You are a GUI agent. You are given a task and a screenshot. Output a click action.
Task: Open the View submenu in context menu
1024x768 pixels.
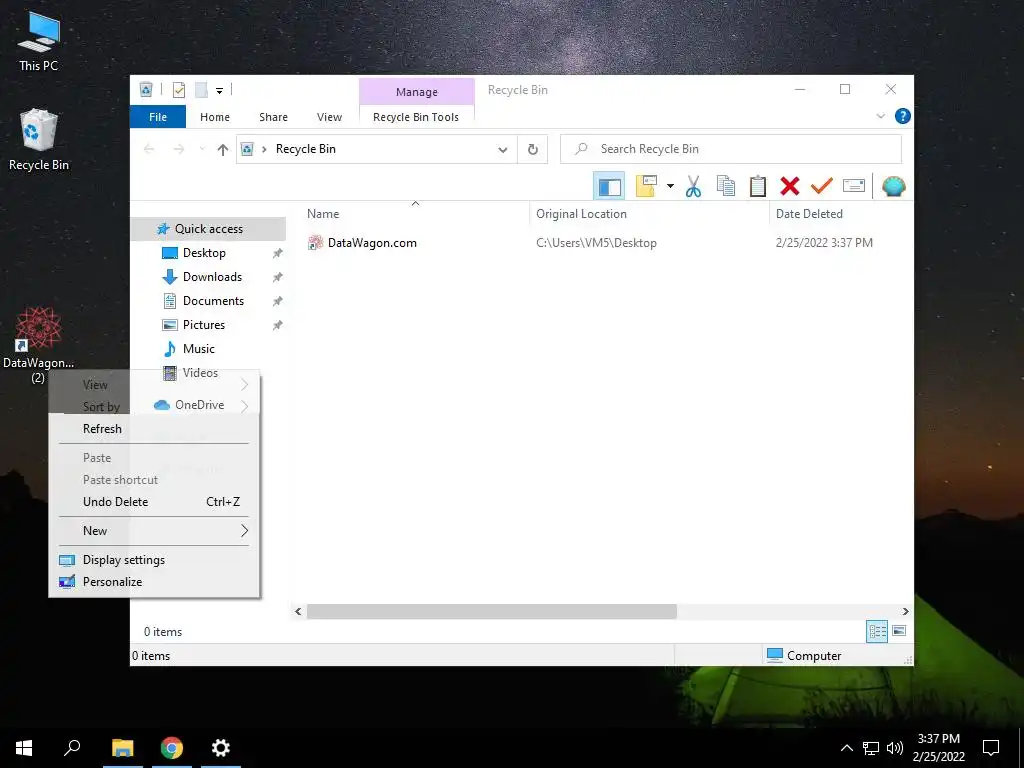click(x=154, y=385)
